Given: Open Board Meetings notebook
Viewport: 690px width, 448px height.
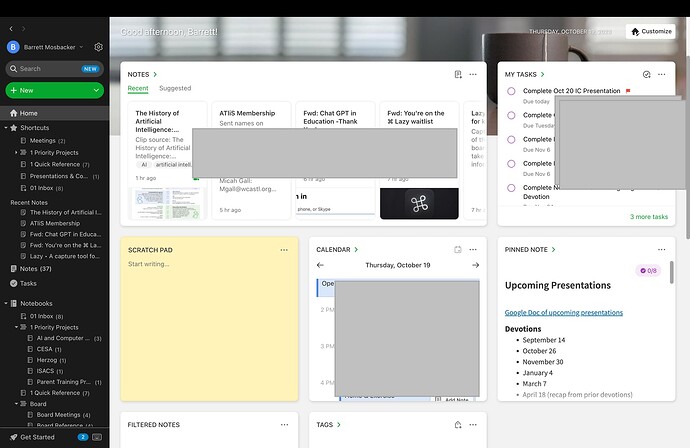Looking at the screenshot, I should (59, 415).
